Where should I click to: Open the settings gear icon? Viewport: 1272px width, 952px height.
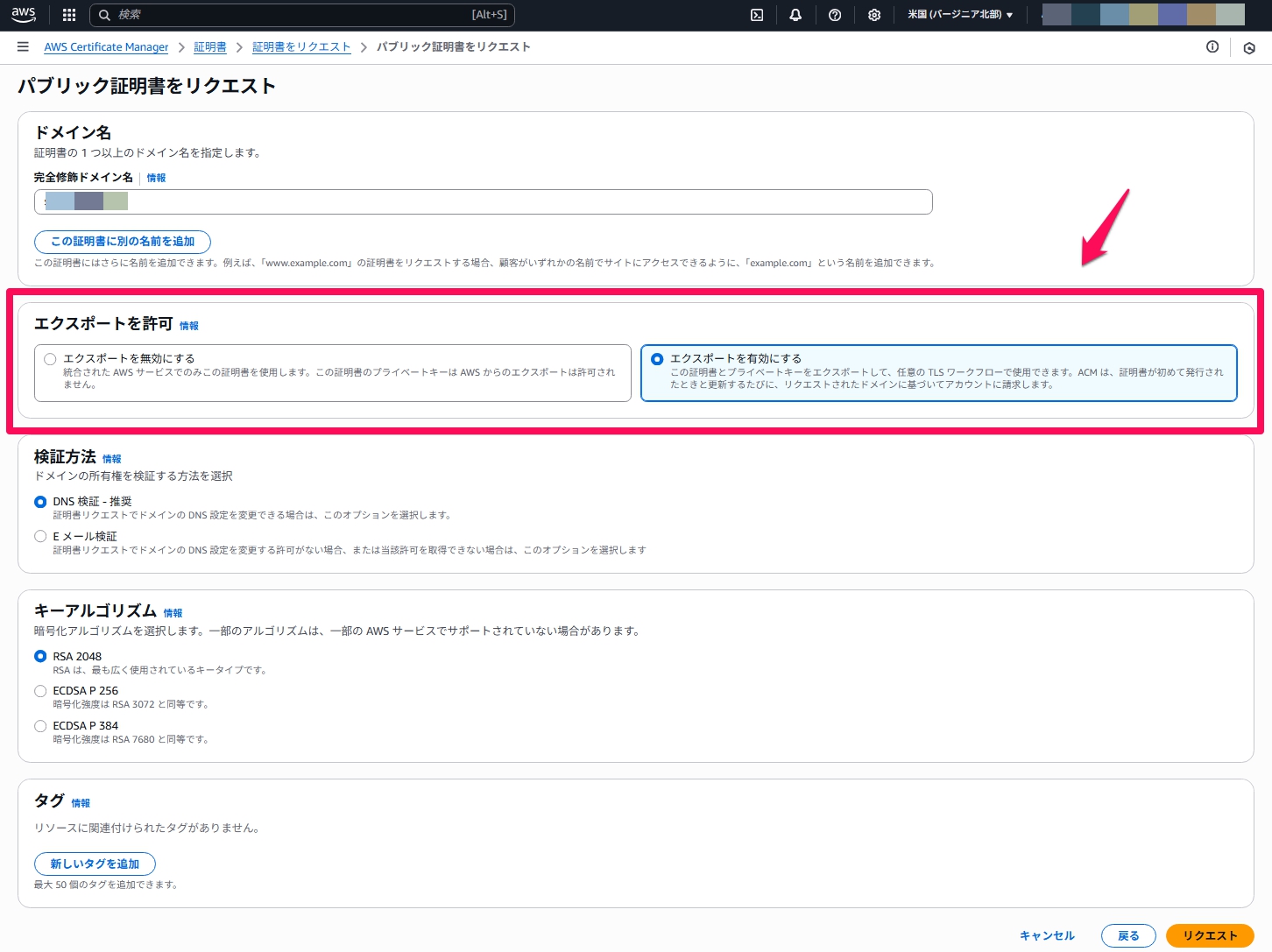pos(874,15)
